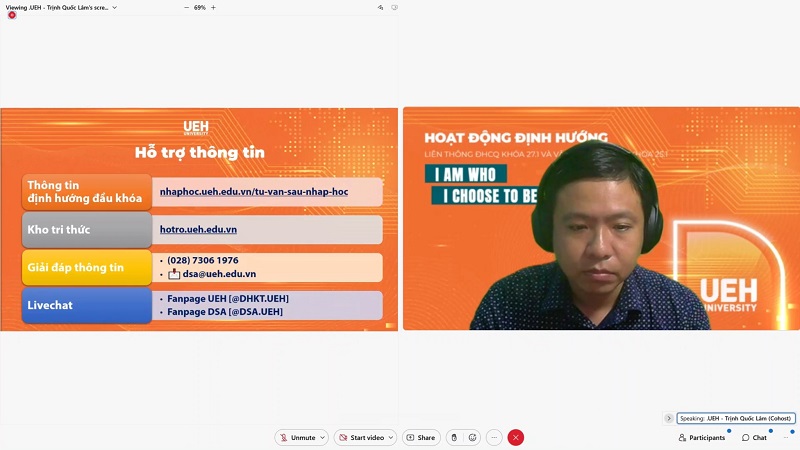Open audio options arrow beside Unmute
This screenshot has width=800, height=450.
point(322,437)
